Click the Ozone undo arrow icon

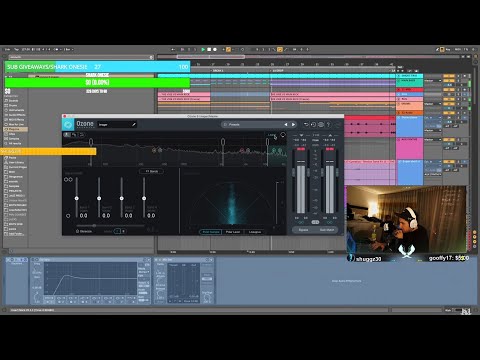306,124
